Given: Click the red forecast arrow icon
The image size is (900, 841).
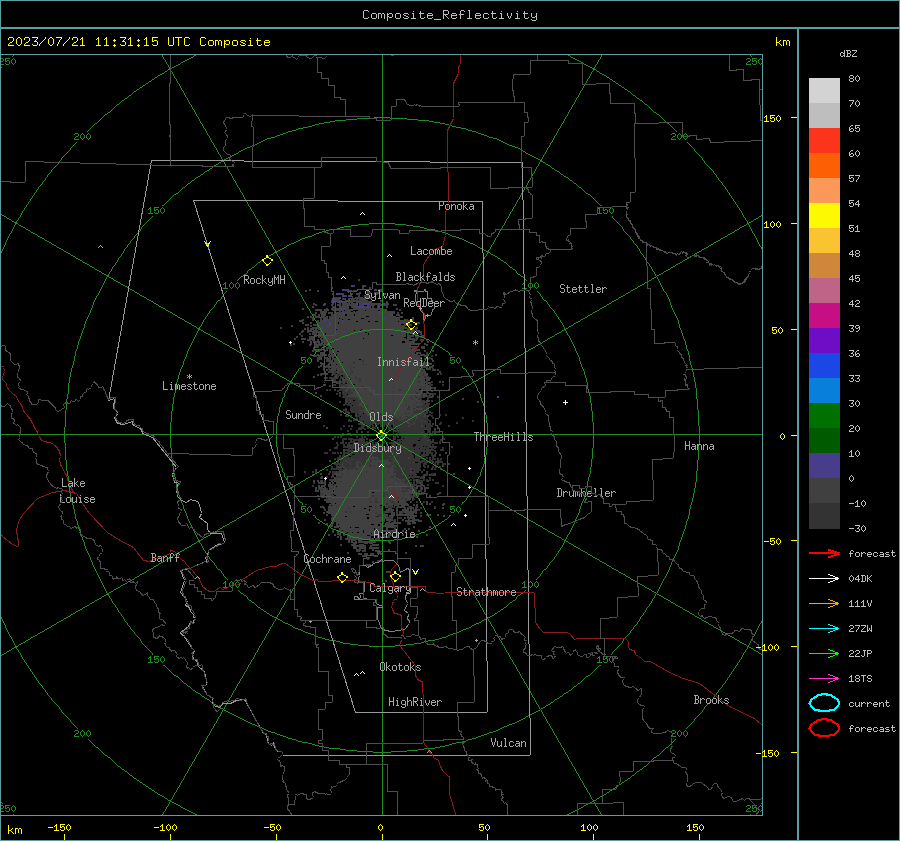Looking at the screenshot, I should [x=824, y=553].
